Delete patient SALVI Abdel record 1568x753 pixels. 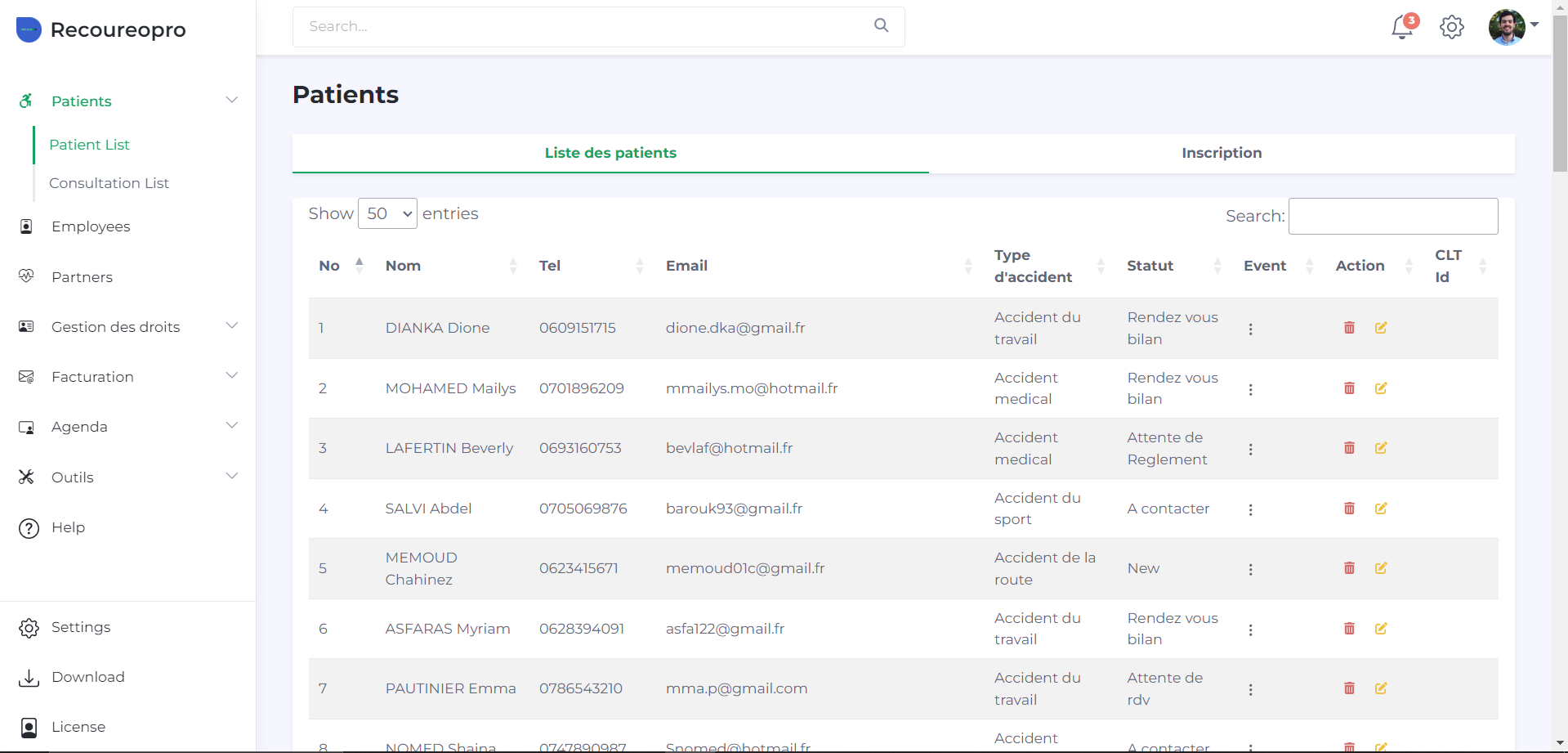(1349, 509)
